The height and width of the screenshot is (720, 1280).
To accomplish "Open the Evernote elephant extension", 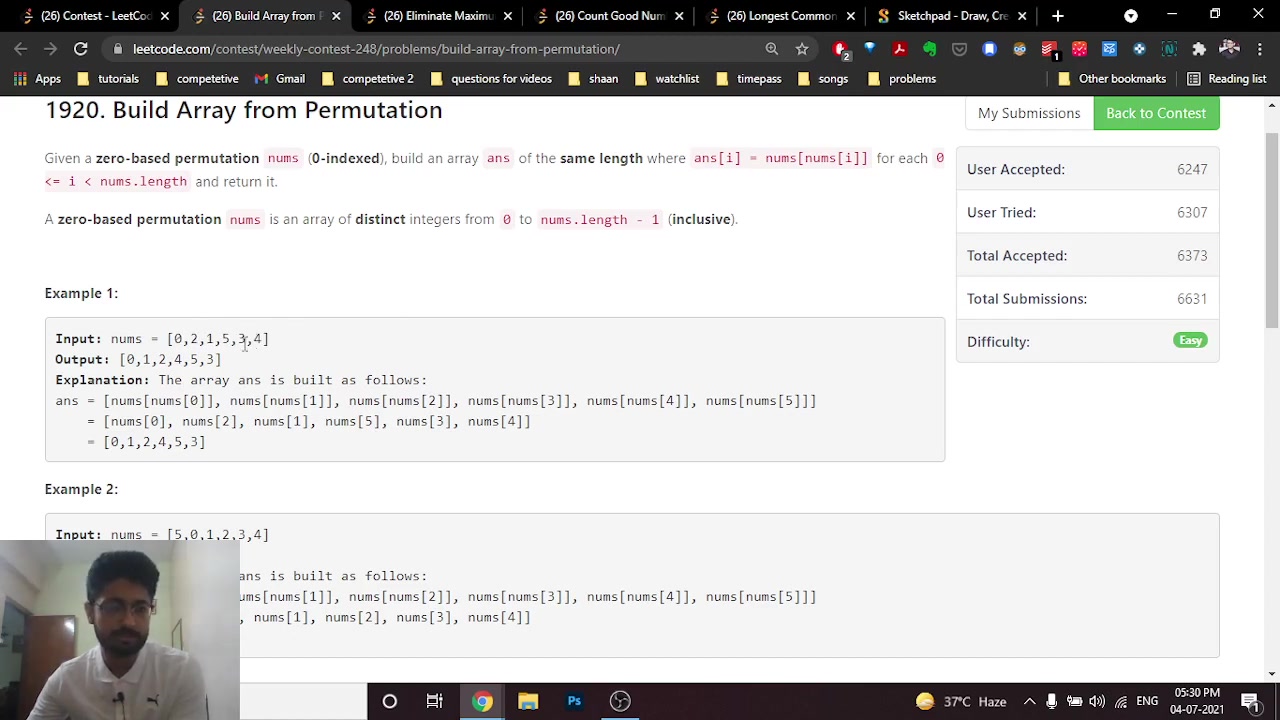I will [929, 48].
